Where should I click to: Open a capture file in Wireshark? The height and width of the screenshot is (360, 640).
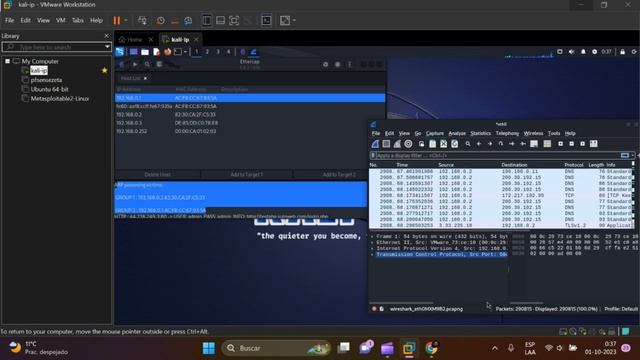[x=422, y=144]
